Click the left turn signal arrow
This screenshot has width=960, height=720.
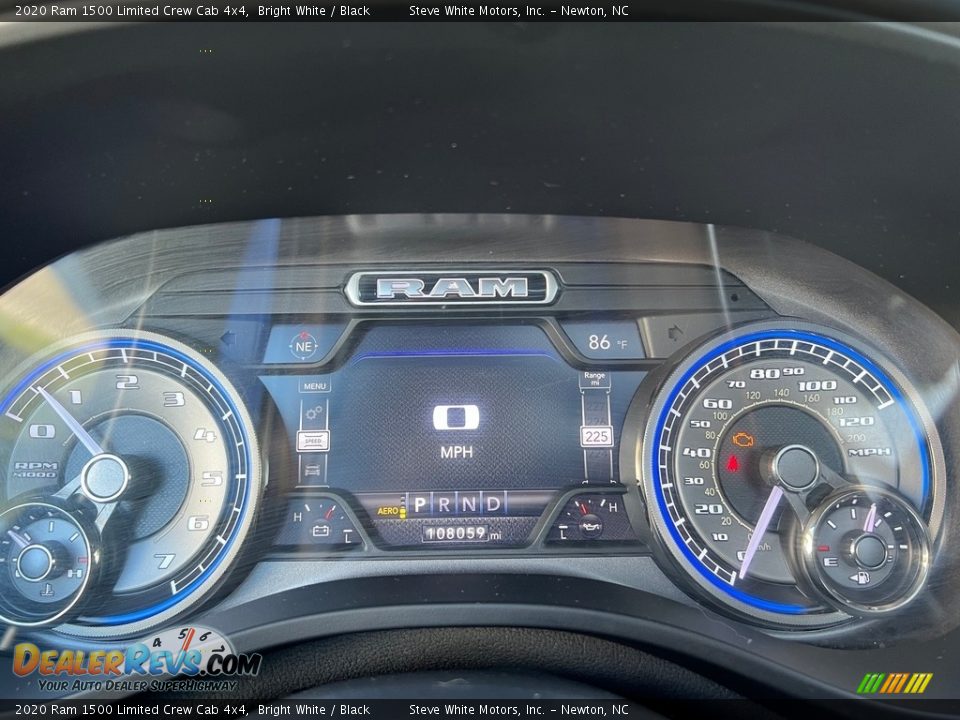(x=228, y=338)
